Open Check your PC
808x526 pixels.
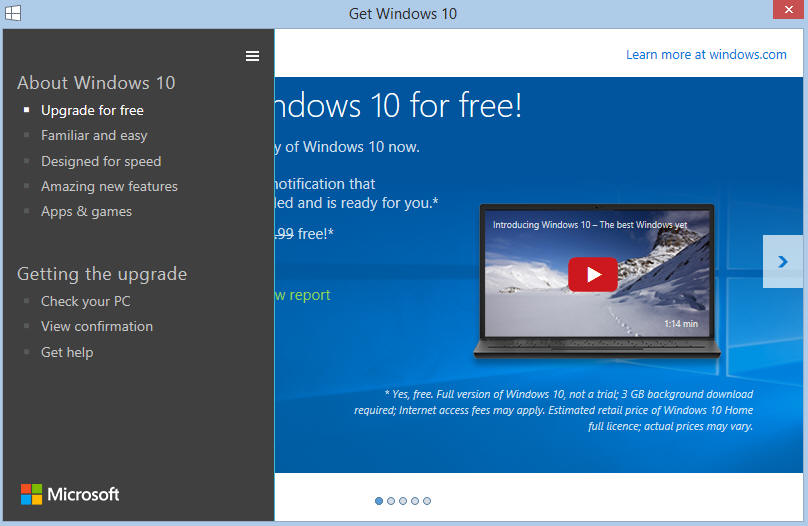[x=85, y=301]
